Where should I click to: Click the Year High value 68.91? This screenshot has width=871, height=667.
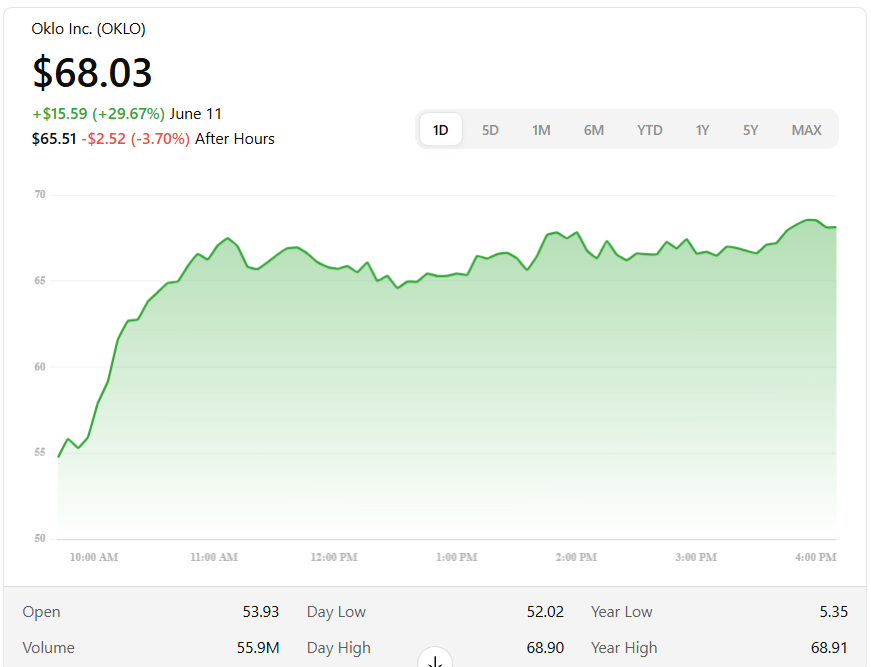click(829, 648)
